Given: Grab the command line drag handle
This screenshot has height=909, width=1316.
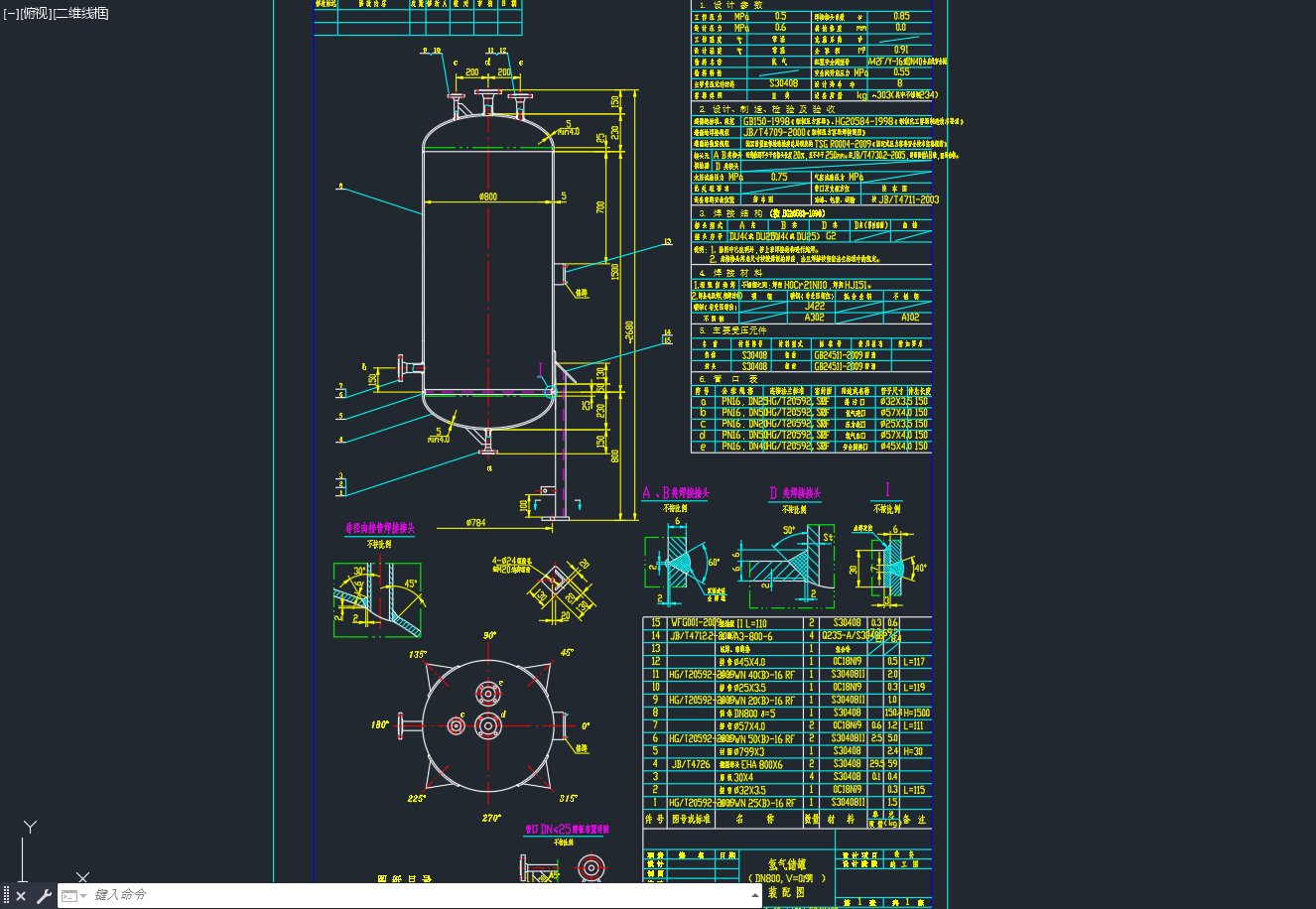Looking at the screenshot, I should click(x=6, y=895).
